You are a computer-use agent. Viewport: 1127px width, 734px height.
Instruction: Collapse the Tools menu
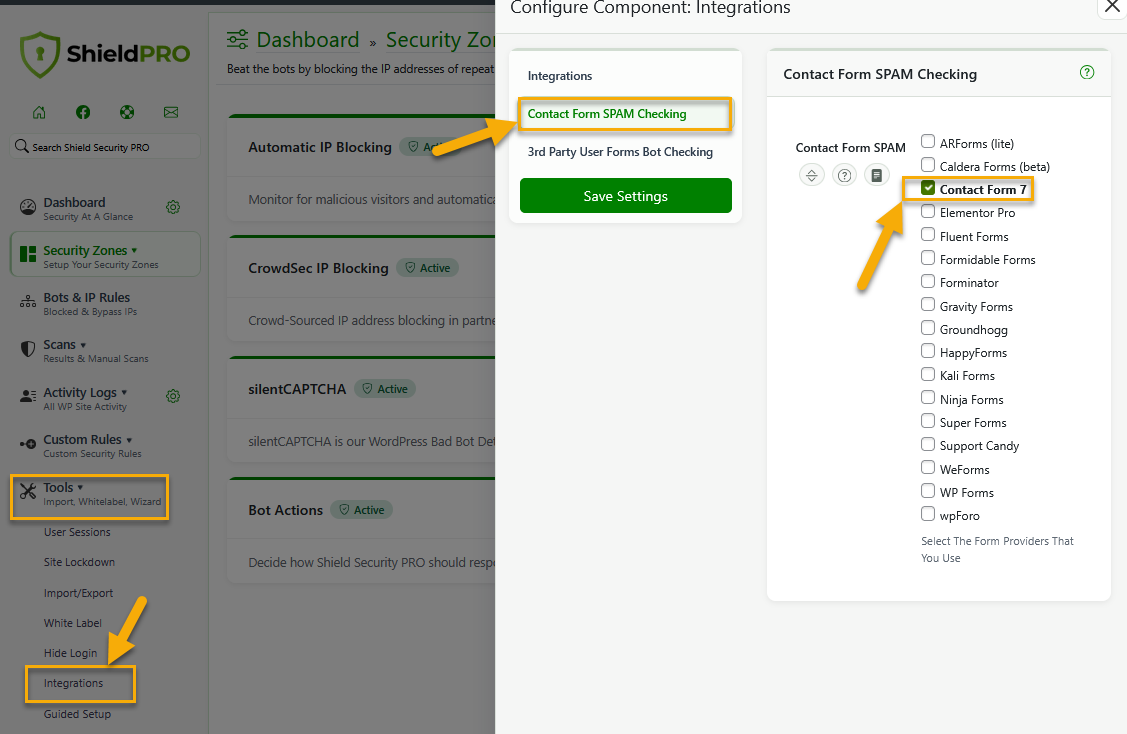[x=80, y=487]
